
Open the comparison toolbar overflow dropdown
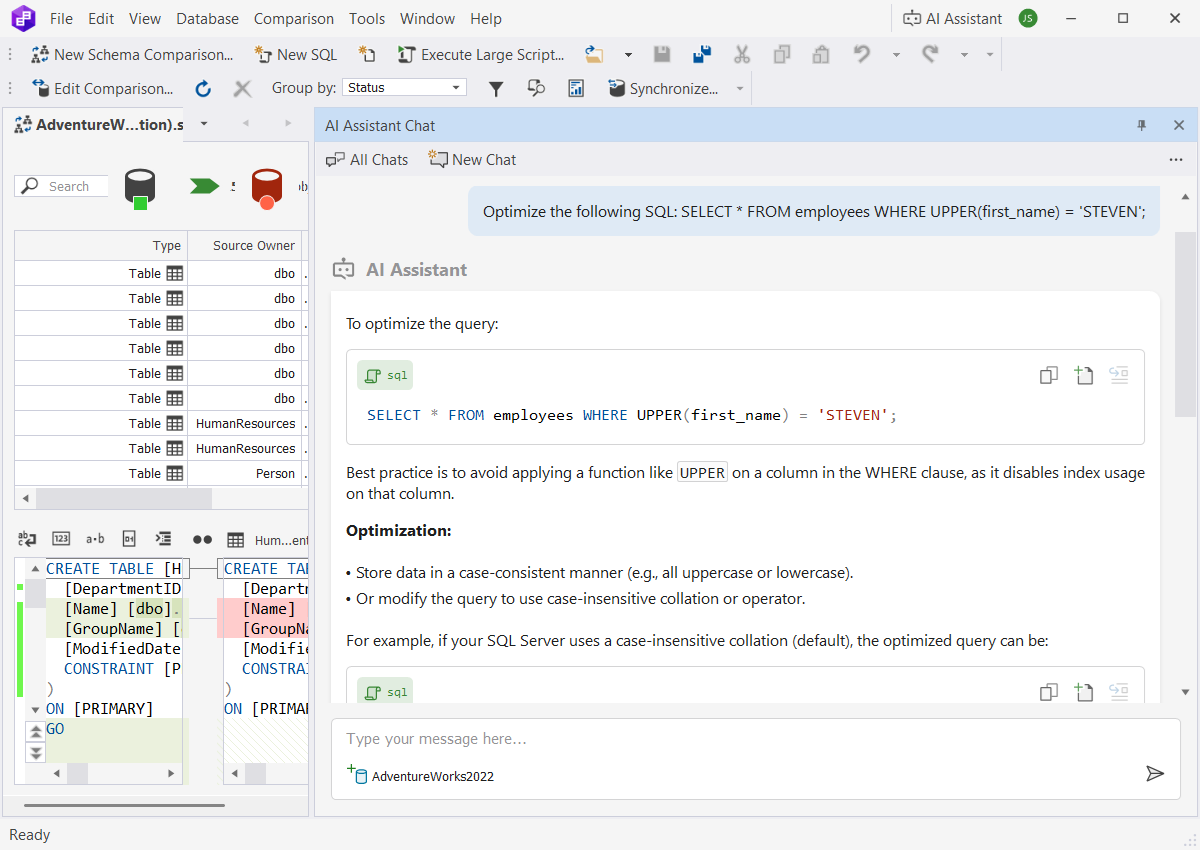(x=740, y=88)
